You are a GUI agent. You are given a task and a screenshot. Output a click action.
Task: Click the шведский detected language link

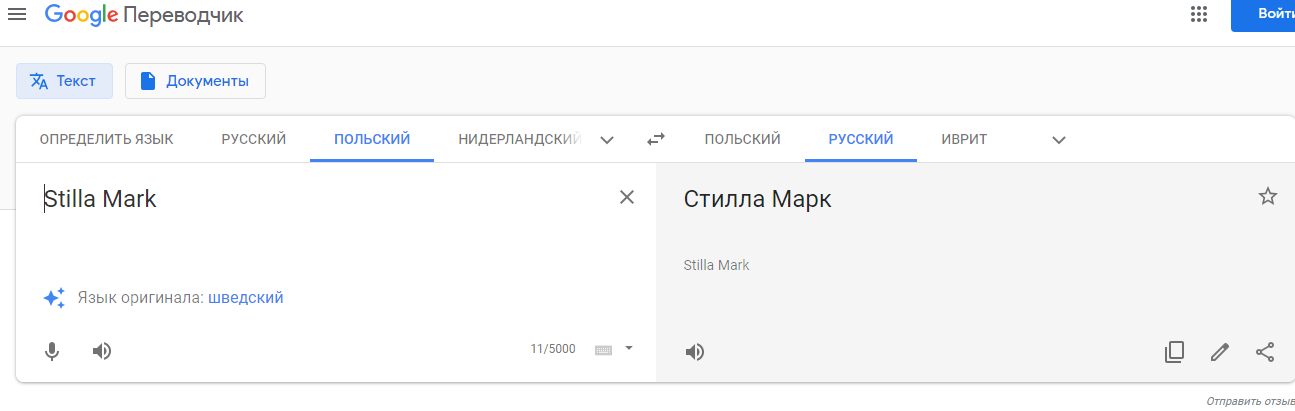point(246,297)
